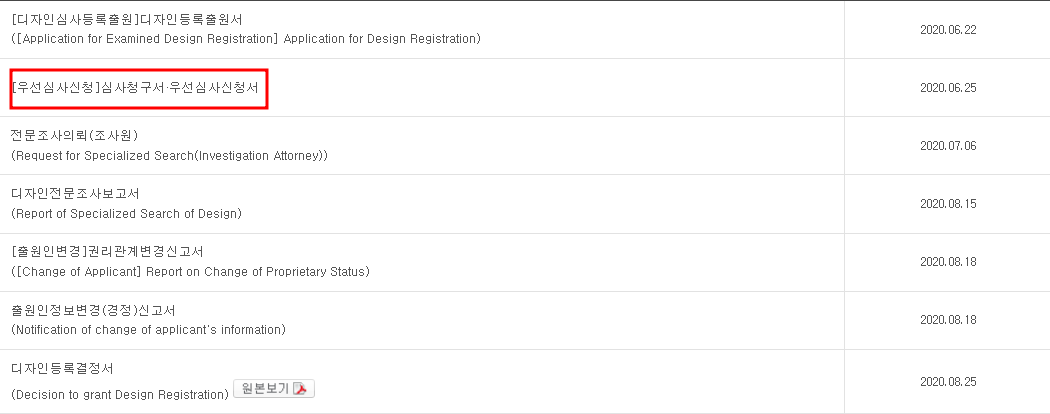This screenshot has width=1050, height=414.
Task: Click the PDF icon on the 원본보기 button
Action: (x=301, y=389)
